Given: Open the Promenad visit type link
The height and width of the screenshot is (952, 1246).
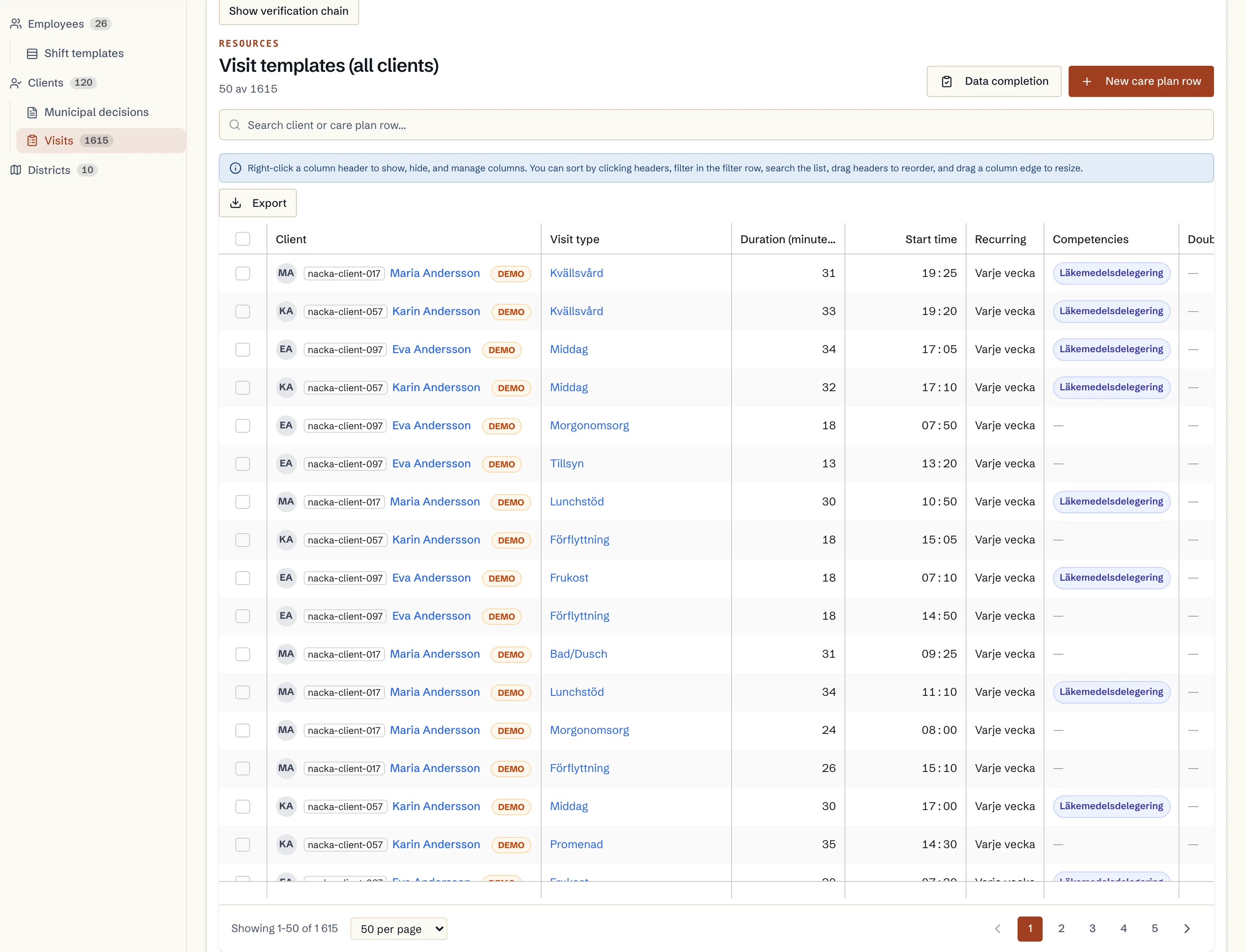Looking at the screenshot, I should coord(576,844).
